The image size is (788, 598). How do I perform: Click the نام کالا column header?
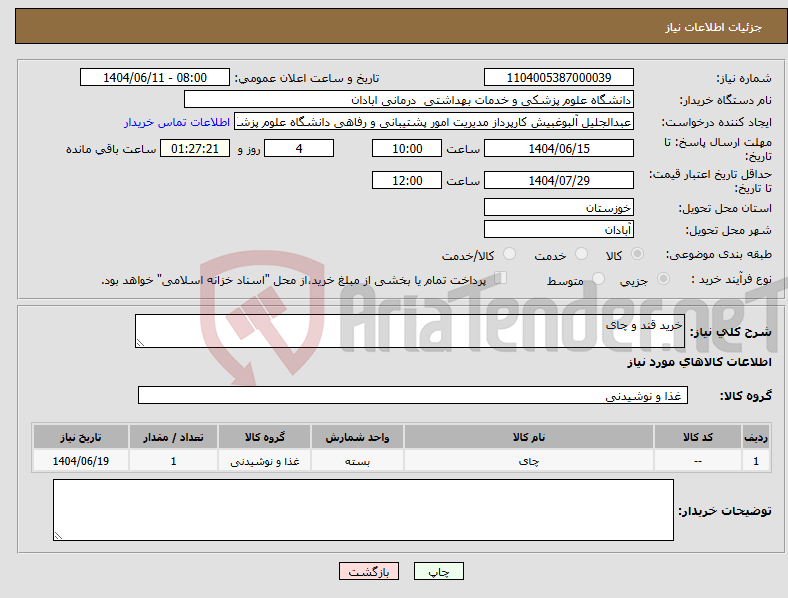529,437
